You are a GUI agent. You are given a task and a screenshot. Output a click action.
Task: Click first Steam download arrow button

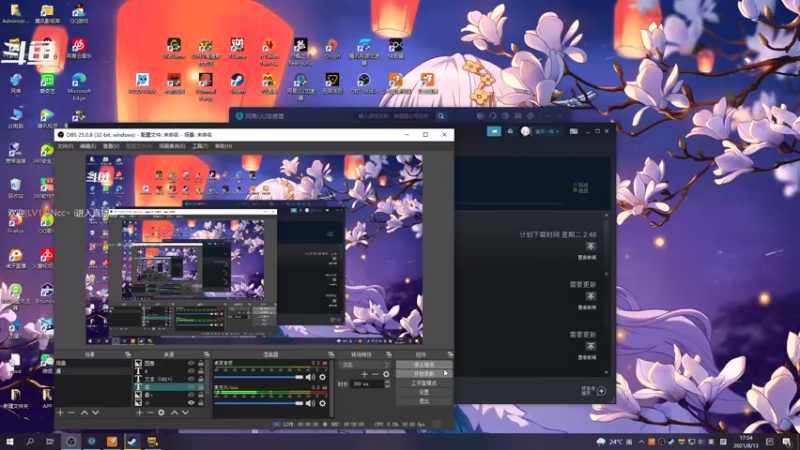(x=590, y=246)
